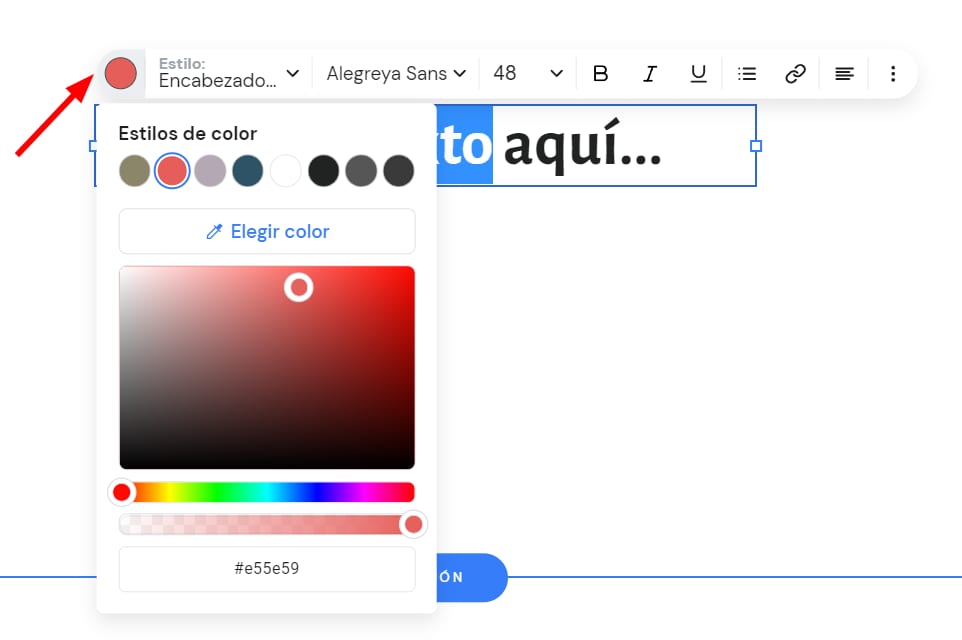The width and height of the screenshot is (962, 640).
Task: Select the olive color style swatch
Action: 134,171
